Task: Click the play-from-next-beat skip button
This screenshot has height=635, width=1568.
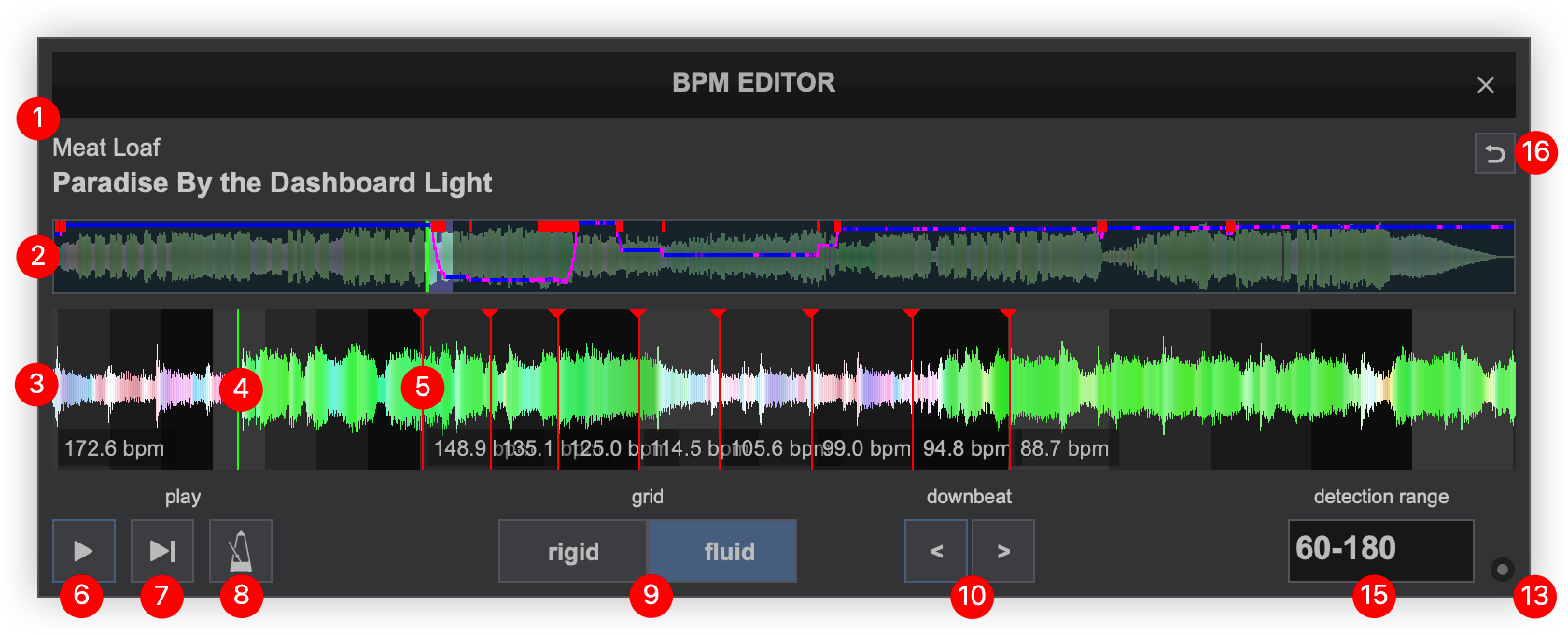Action: (x=162, y=551)
